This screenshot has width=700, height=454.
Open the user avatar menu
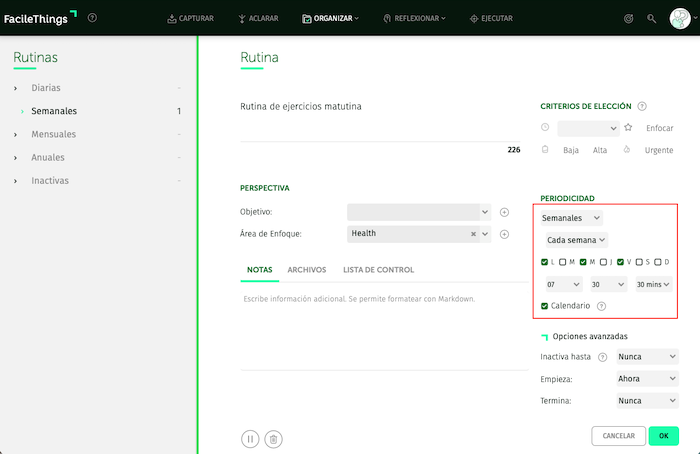681,18
